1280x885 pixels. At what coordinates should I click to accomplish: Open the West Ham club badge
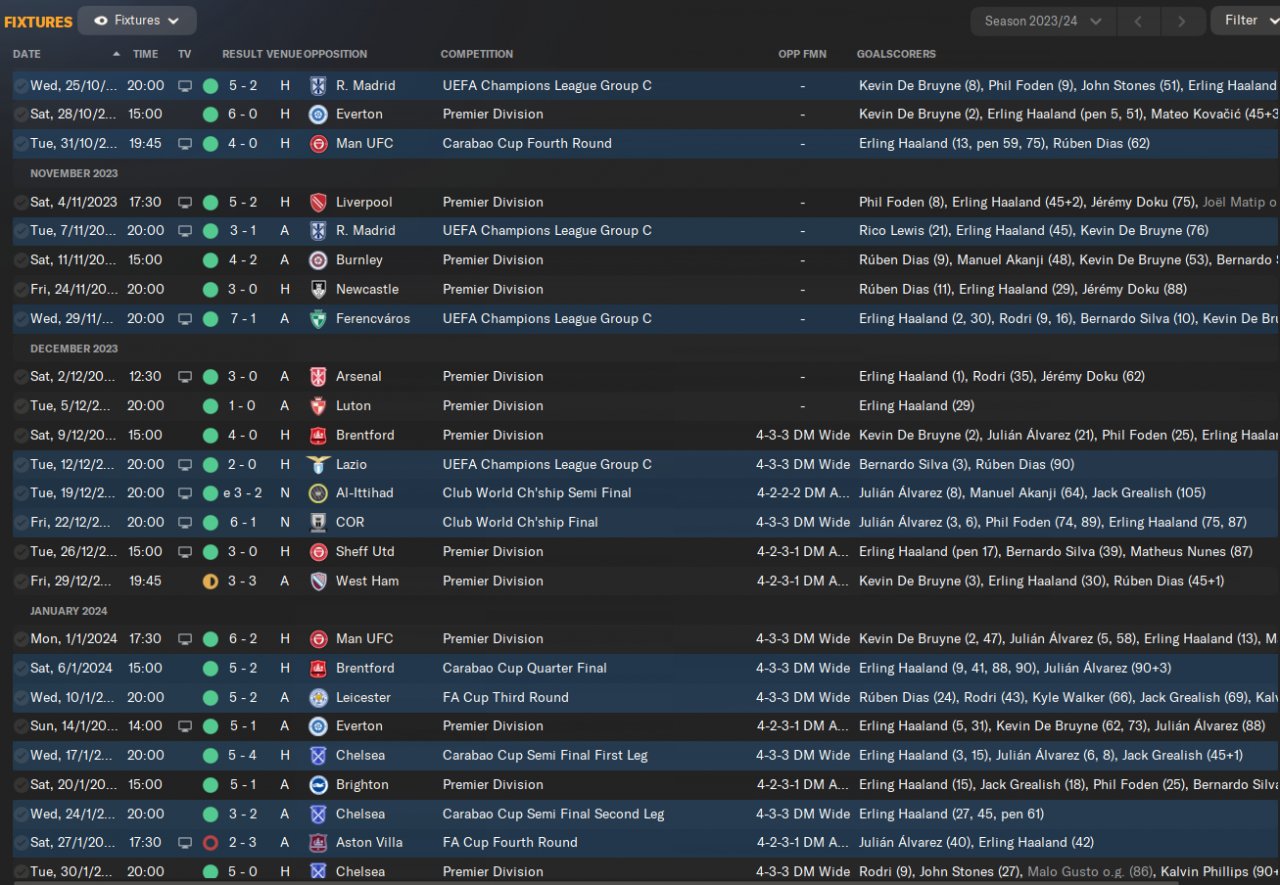click(318, 581)
